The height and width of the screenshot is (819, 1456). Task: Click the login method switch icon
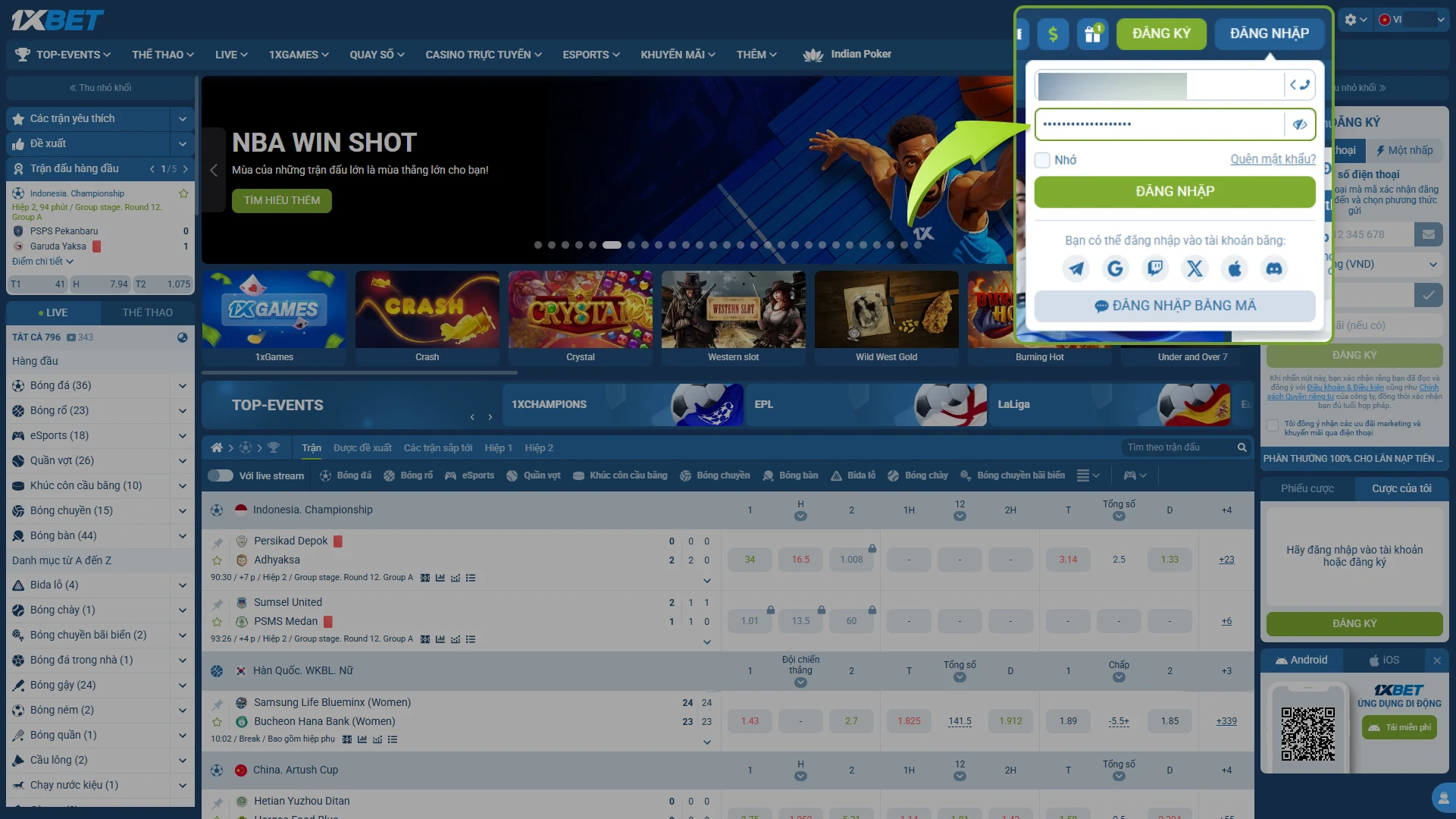(1299, 85)
